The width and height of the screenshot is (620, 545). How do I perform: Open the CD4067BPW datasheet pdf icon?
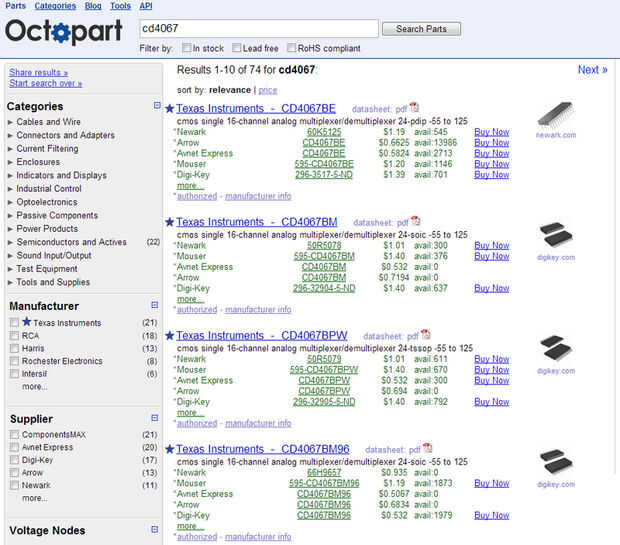425,334
